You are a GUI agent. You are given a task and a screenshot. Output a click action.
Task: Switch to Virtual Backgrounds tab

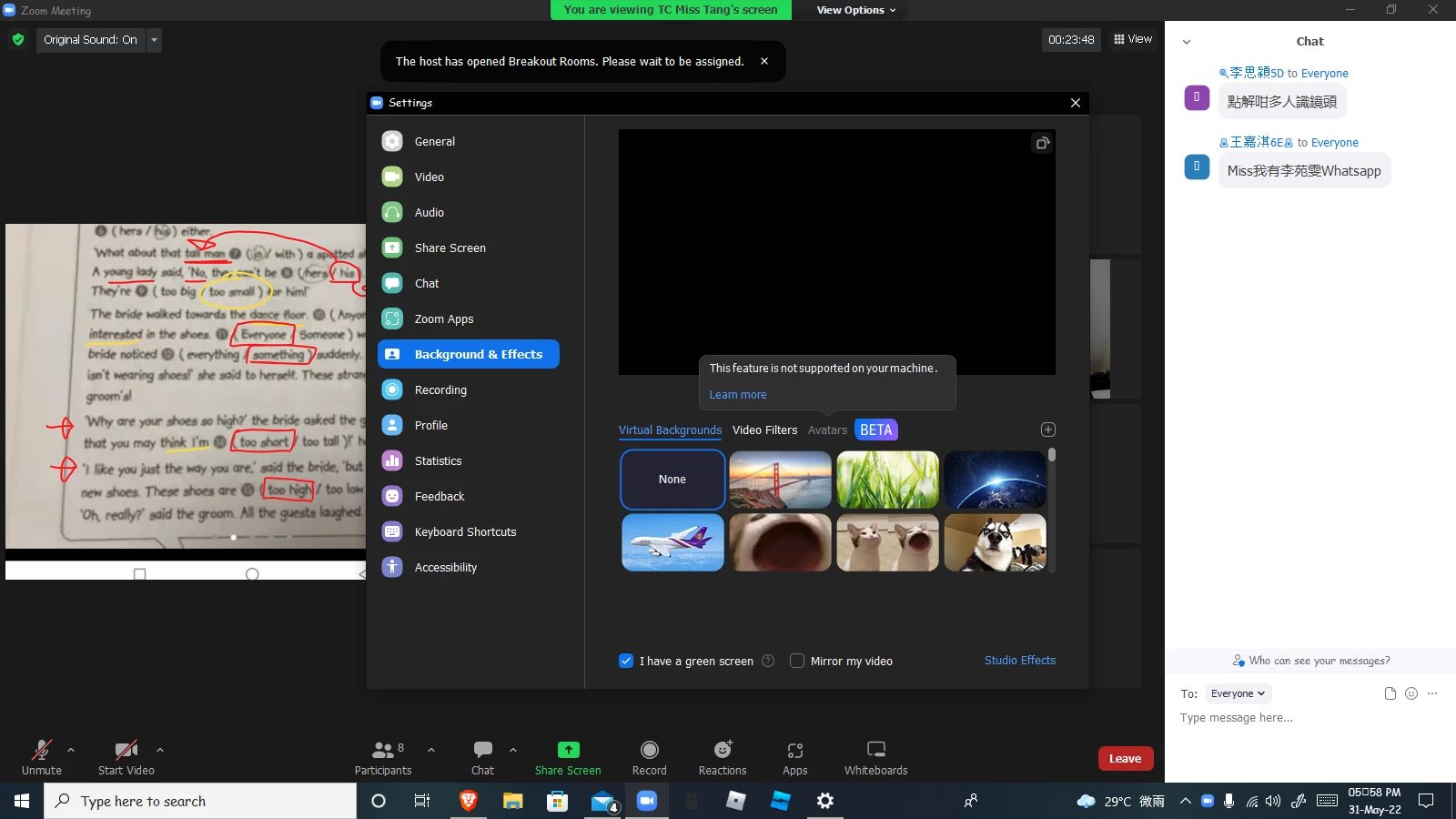click(670, 430)
